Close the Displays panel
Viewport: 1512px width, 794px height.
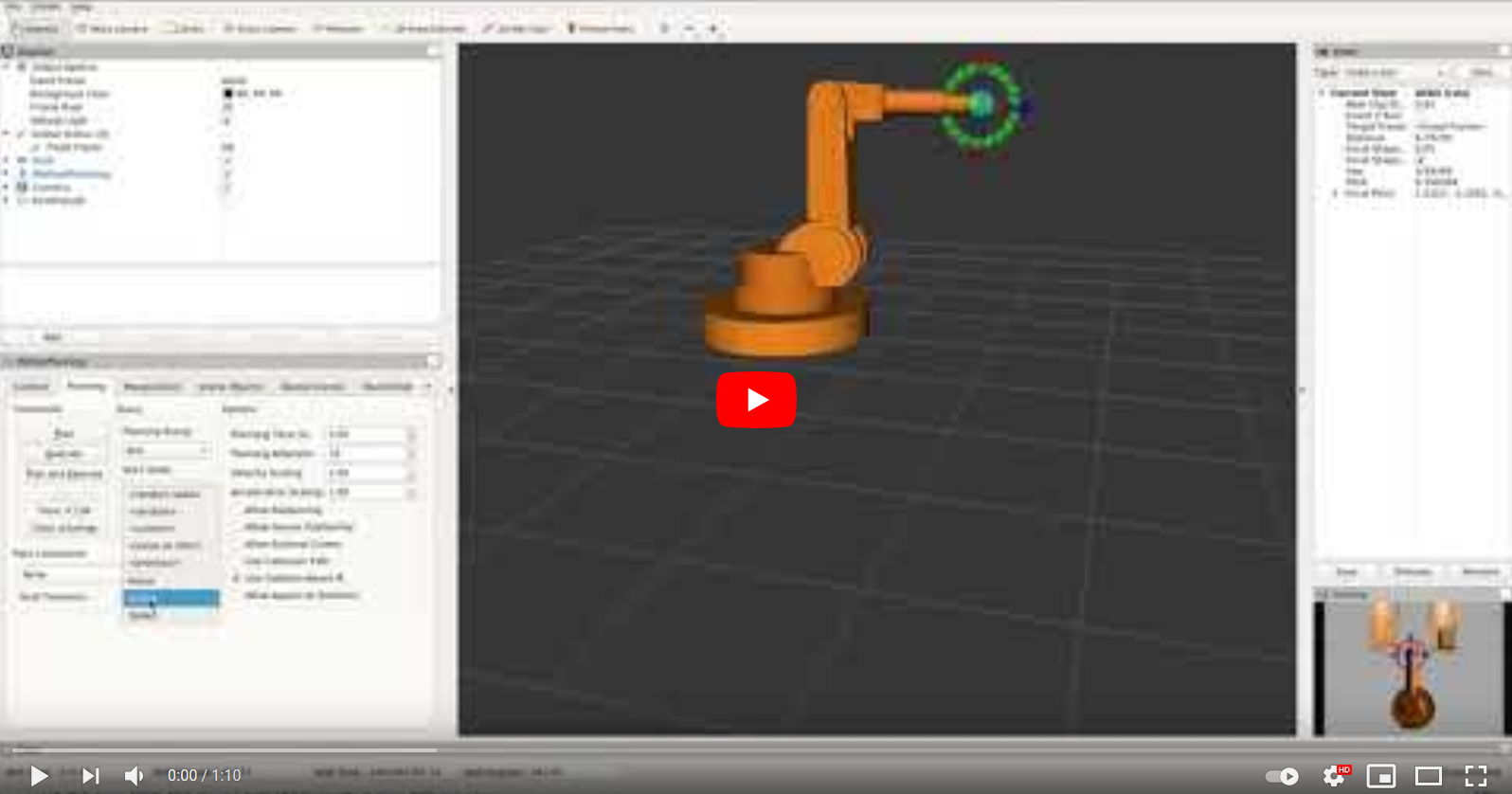point(434,51)
